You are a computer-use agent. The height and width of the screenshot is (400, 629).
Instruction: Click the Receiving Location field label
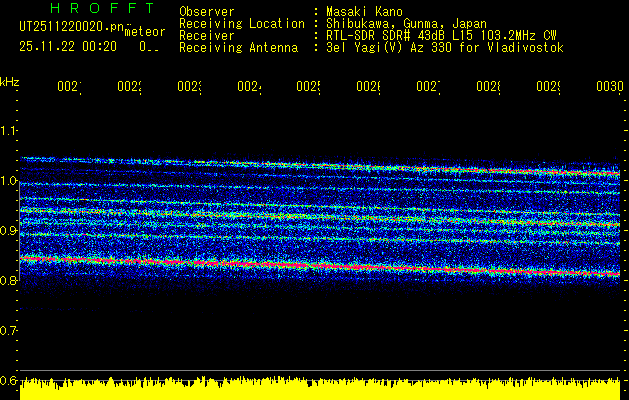click(241, 23)
